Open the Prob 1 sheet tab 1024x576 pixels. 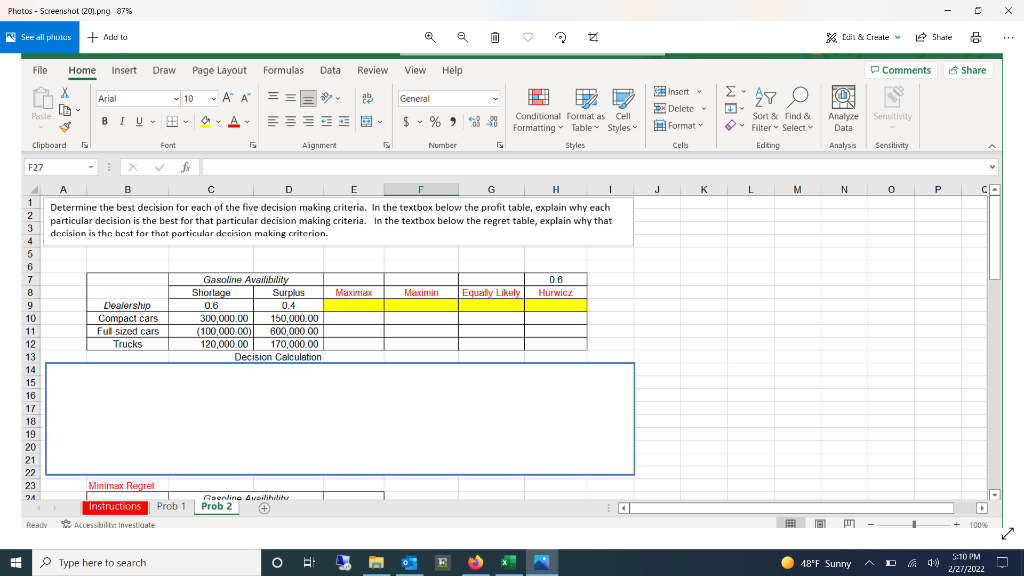point(170,506)
